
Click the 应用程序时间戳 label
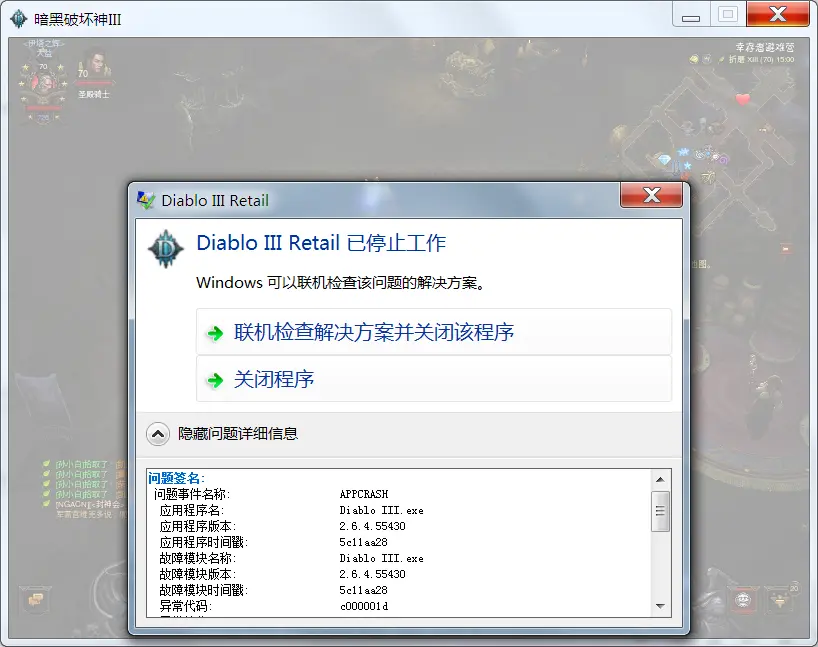(x=203, y=542)
